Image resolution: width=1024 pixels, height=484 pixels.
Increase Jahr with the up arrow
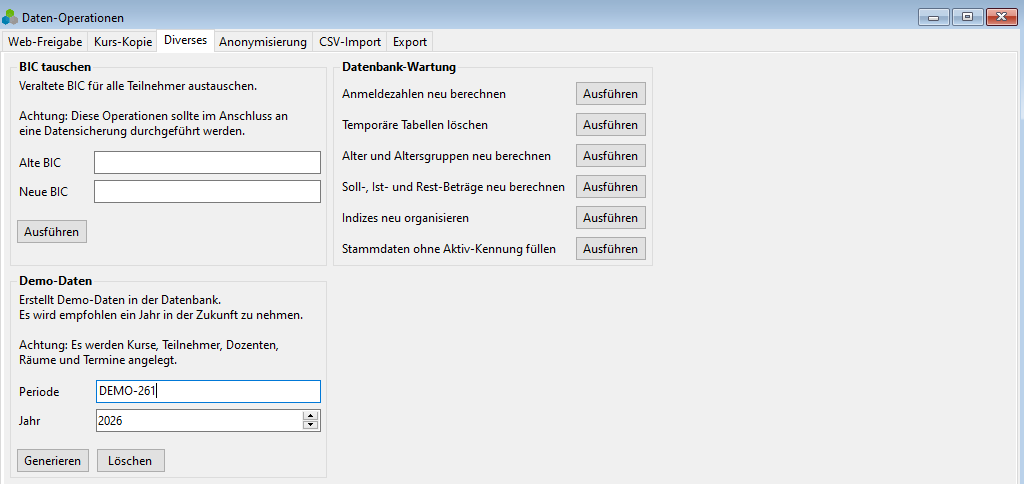[x=311, y=416]
